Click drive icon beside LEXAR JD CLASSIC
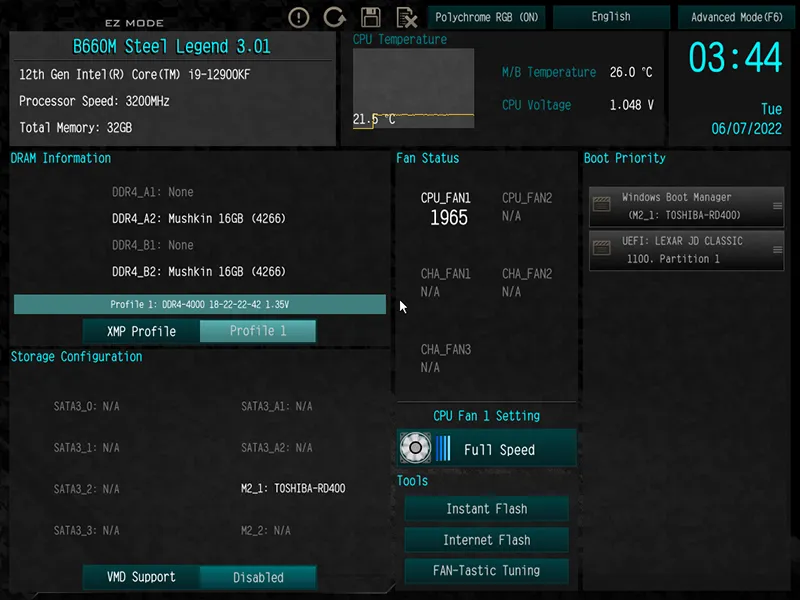 601,249
